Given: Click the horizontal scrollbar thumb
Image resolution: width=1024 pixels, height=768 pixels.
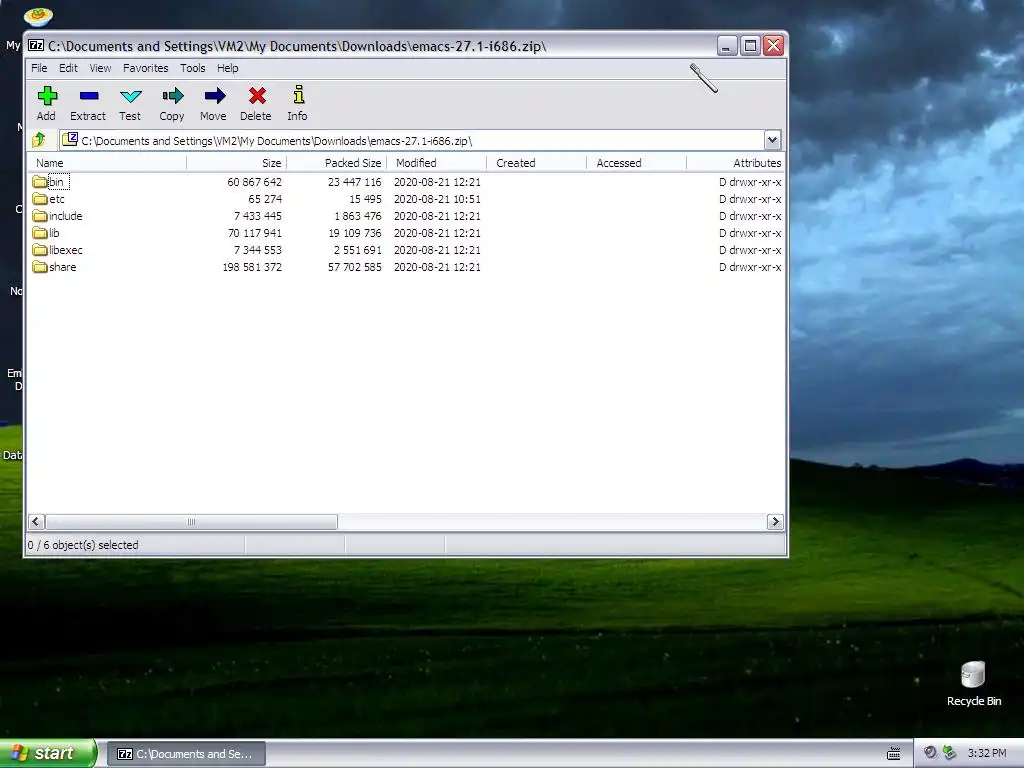Looking at the screenshot, I should pos(191,522).
